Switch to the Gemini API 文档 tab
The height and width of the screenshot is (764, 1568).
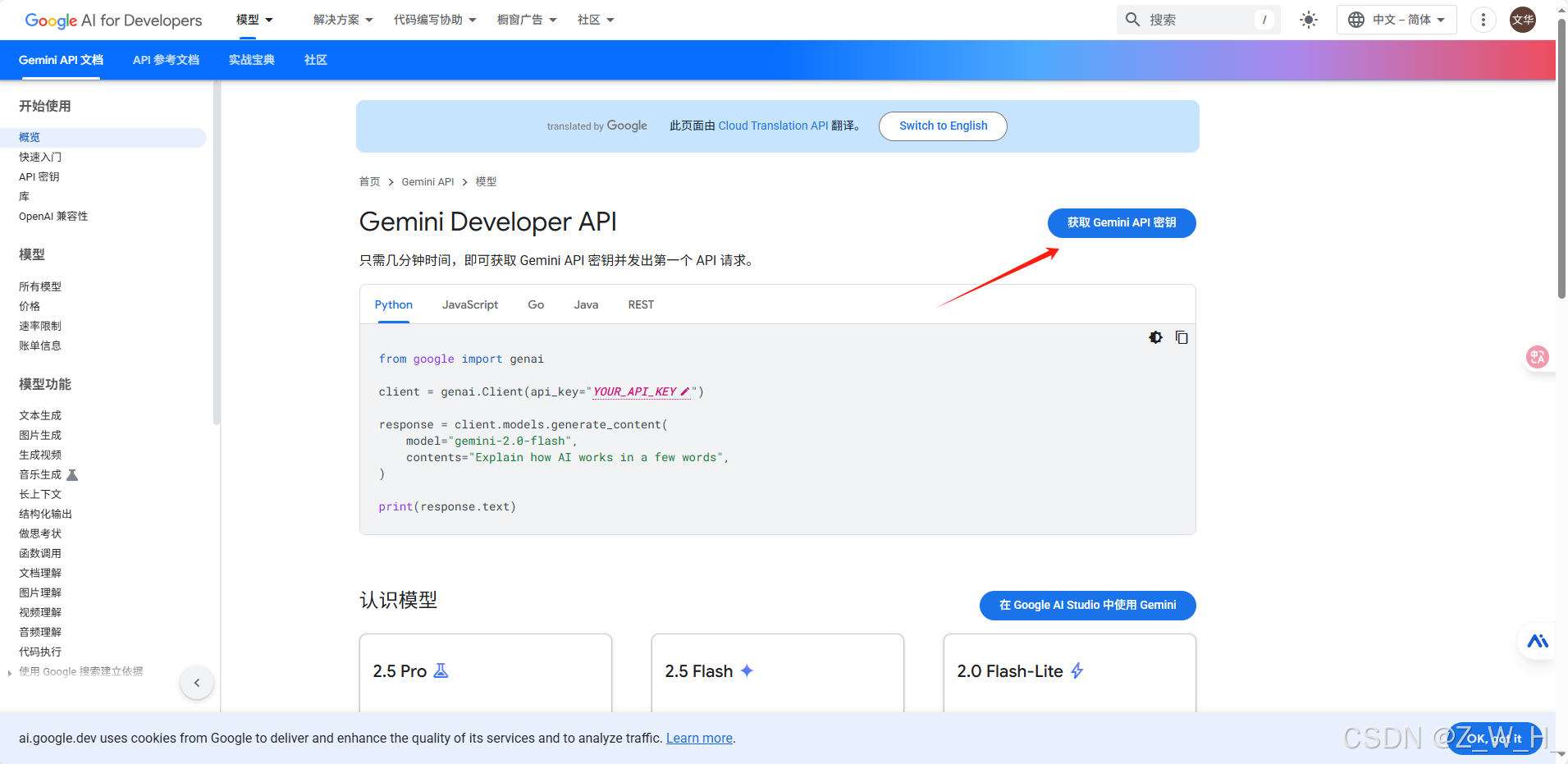61,60
